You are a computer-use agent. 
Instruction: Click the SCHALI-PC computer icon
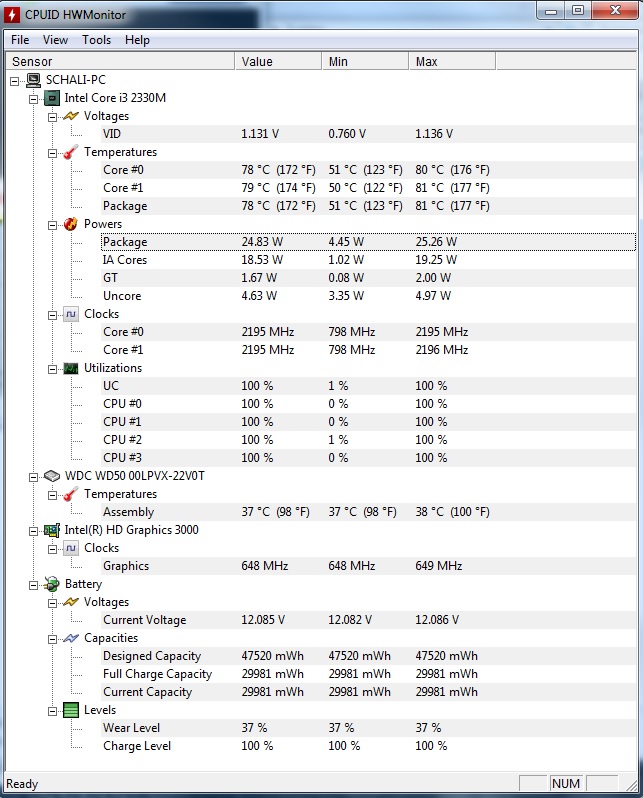click(x=33, y=80)
